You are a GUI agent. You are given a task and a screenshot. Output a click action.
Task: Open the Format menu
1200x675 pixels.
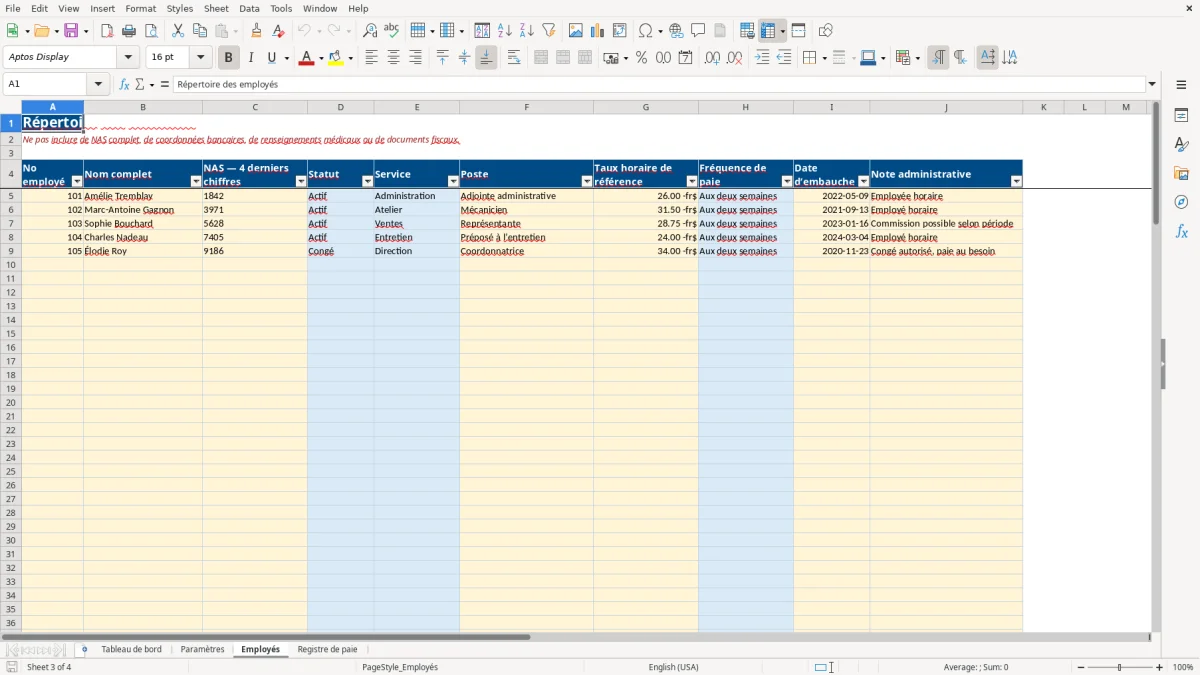click(141, 8)
